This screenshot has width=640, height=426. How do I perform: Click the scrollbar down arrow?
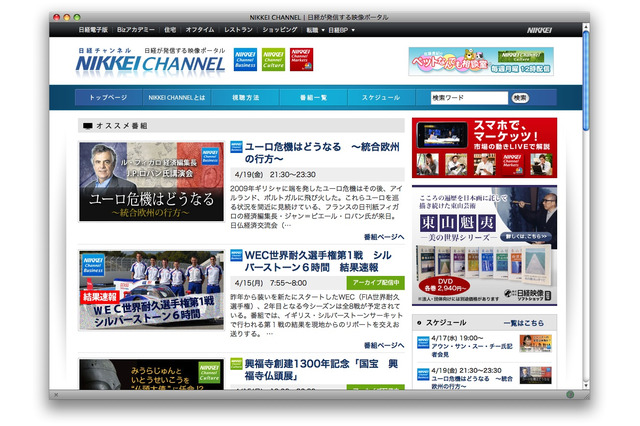click(586, 385)
